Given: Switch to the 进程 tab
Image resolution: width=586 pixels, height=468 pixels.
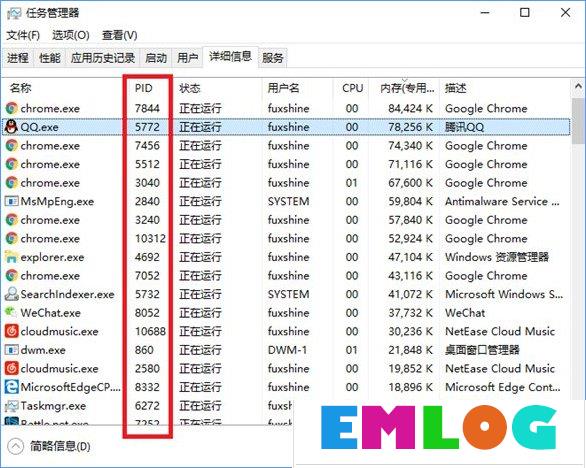Looking at the screenshot, I should (18, 58).
